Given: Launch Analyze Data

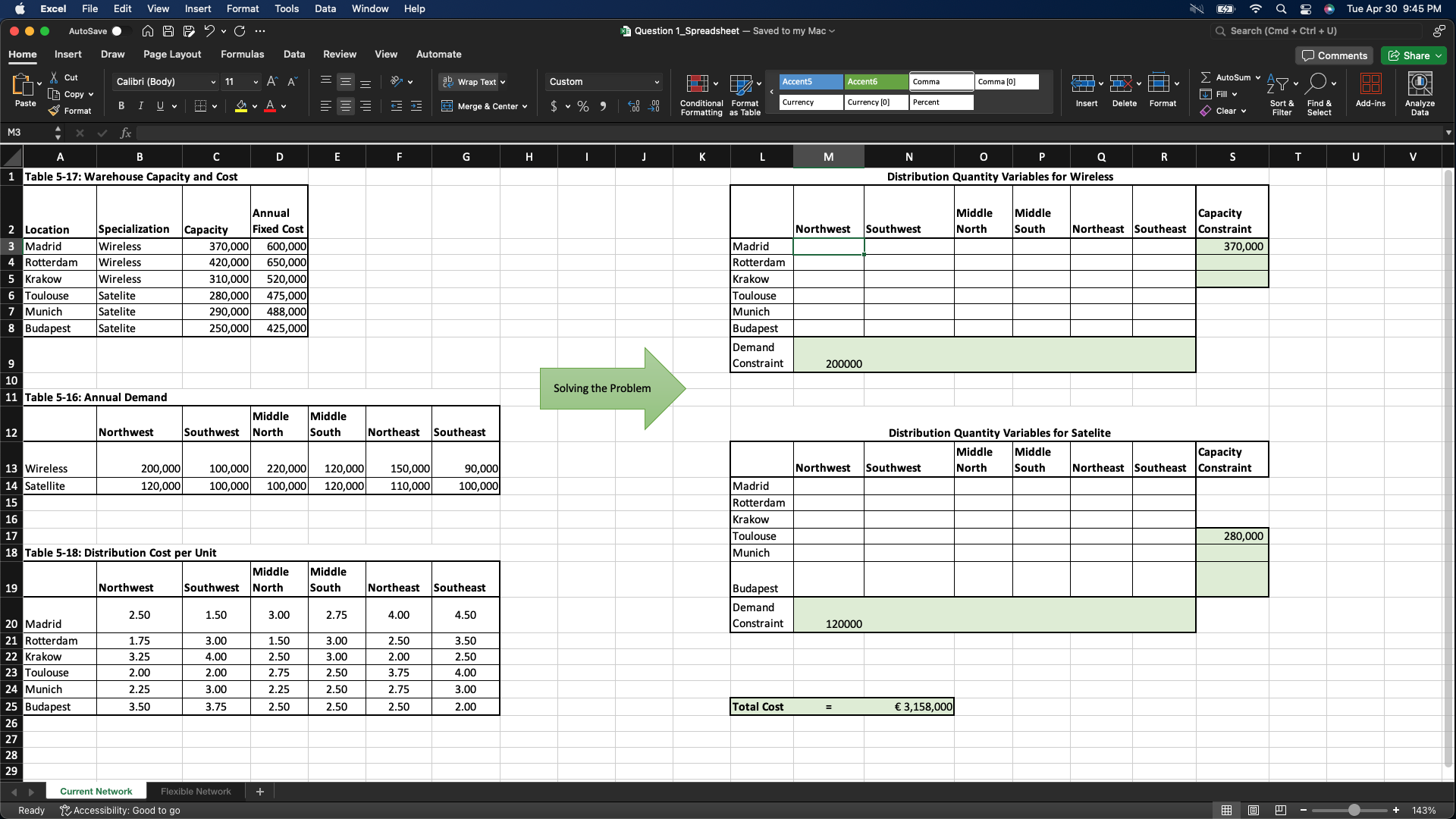Looking at the screenshot, I should click(1420, 92).
